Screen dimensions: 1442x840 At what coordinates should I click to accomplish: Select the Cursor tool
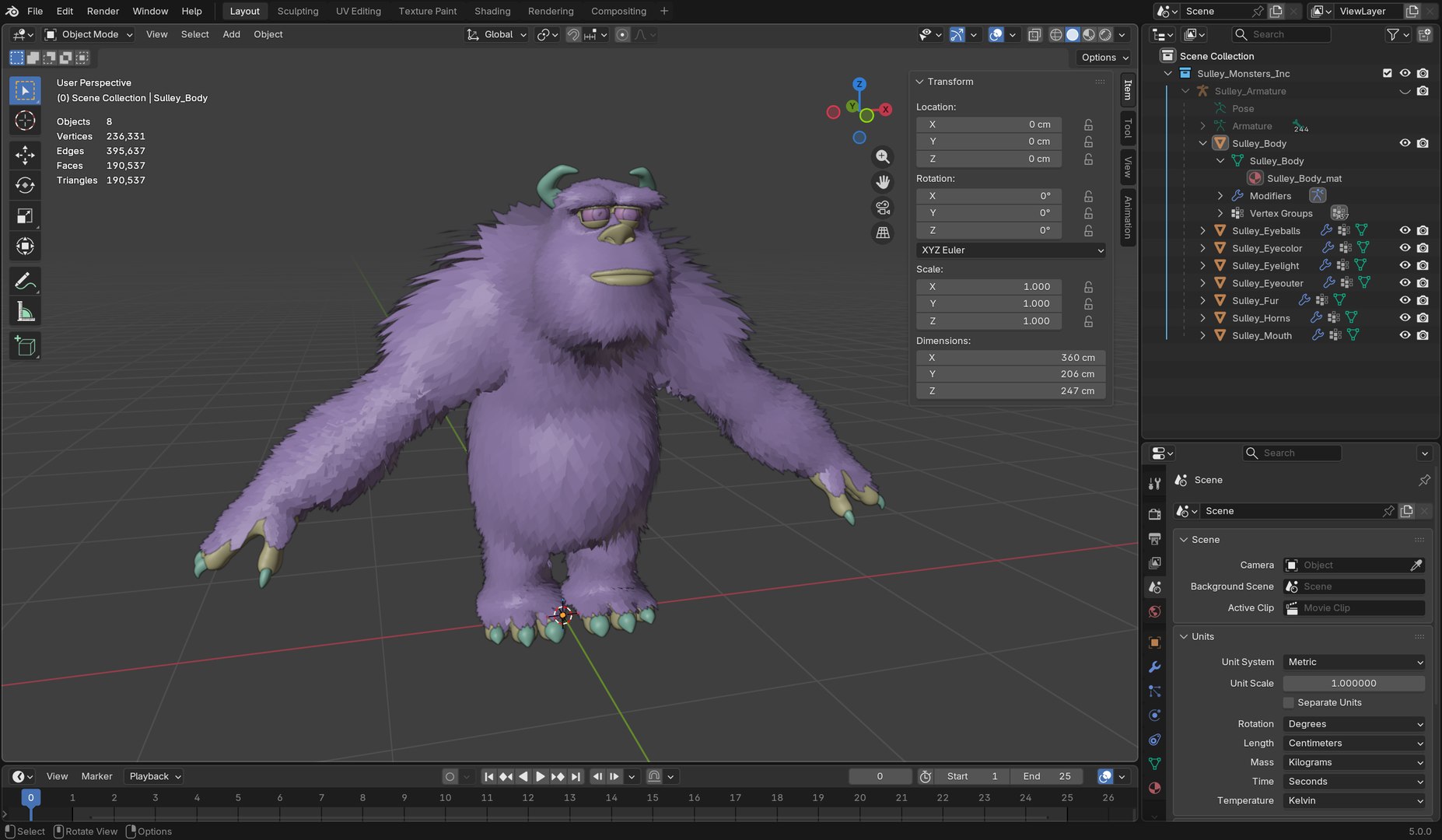point(25,121)
